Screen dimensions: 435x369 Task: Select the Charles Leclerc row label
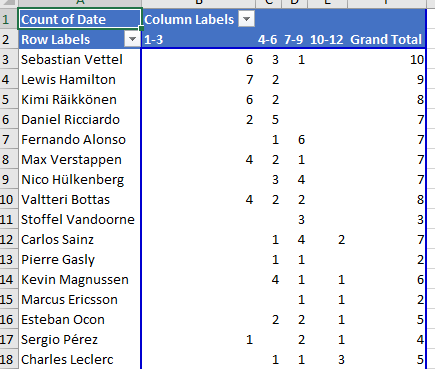click(80, 359)
